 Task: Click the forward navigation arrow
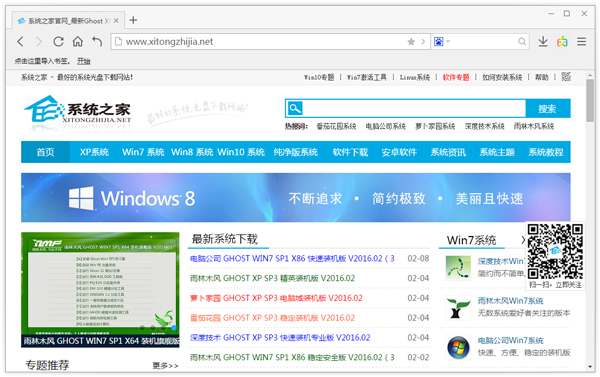[39, 41]
